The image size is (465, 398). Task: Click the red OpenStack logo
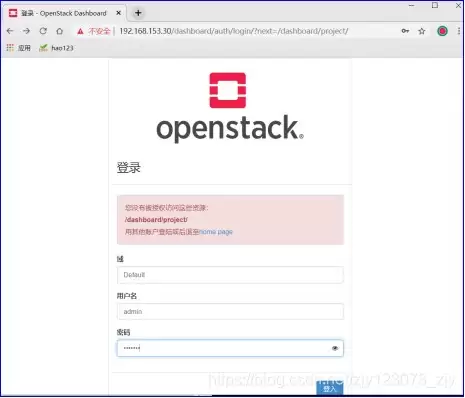point(228,90)
